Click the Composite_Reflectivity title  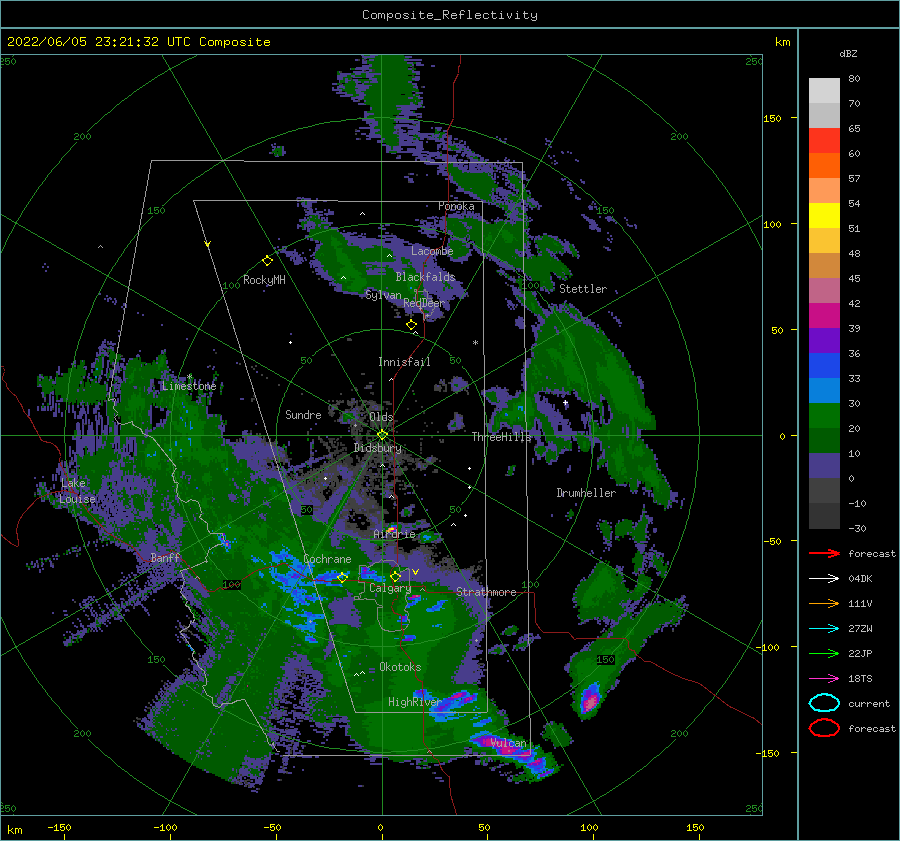click(x=449, y=15)
